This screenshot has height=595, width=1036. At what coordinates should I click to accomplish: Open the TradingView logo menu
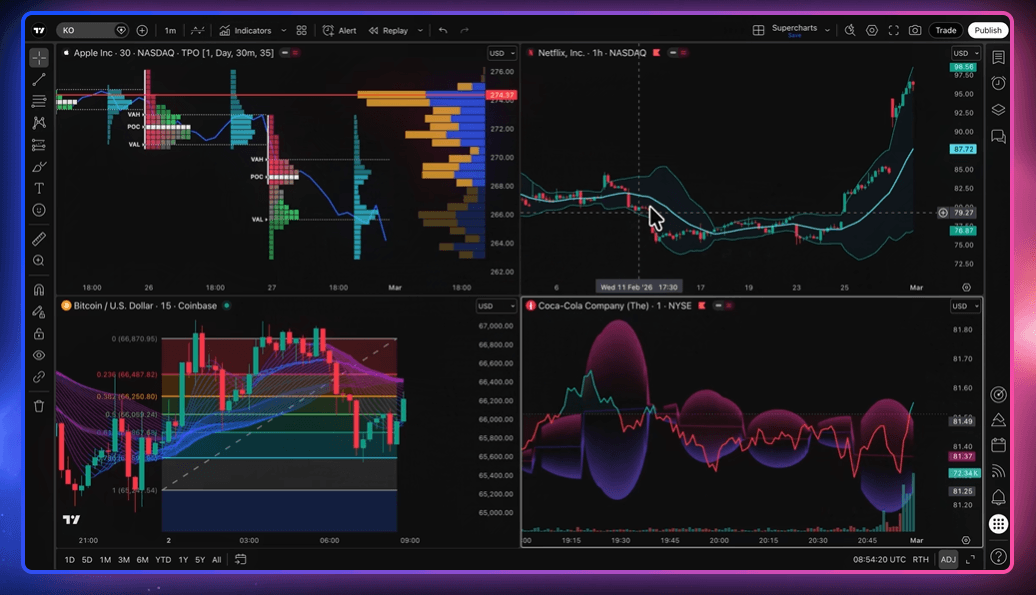tap(39, 30)
